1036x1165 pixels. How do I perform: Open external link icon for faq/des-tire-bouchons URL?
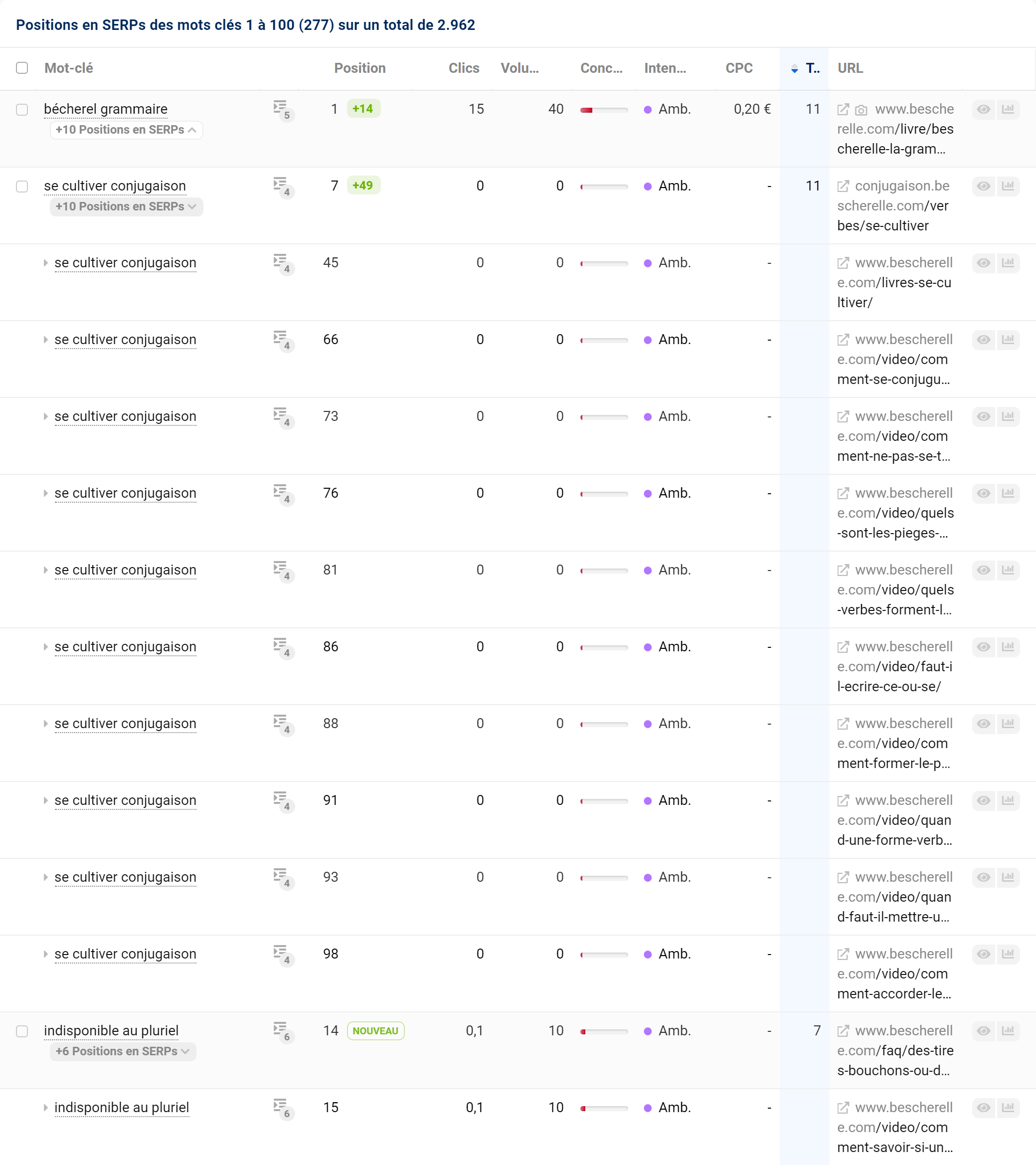[x=843, y=1032]
